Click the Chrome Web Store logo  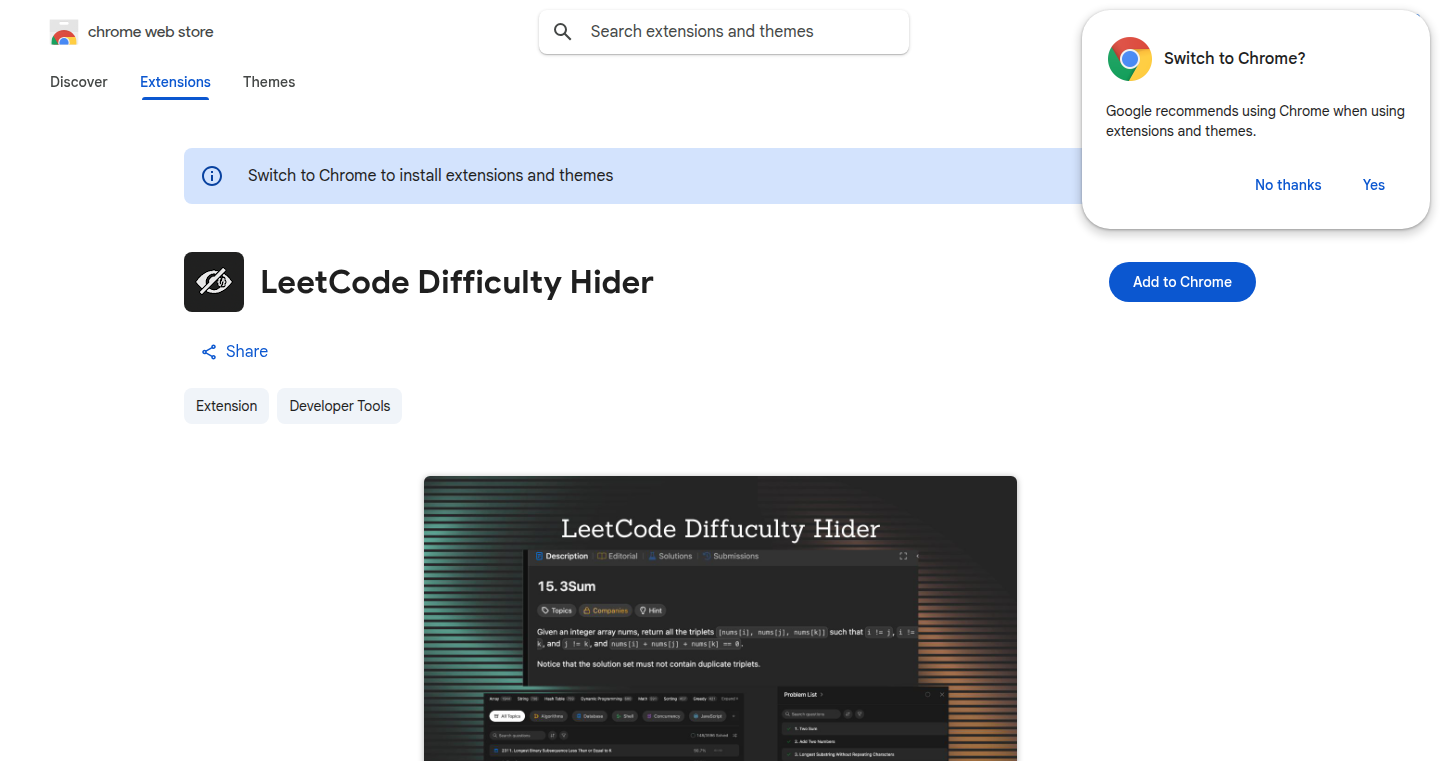(64, 32)
